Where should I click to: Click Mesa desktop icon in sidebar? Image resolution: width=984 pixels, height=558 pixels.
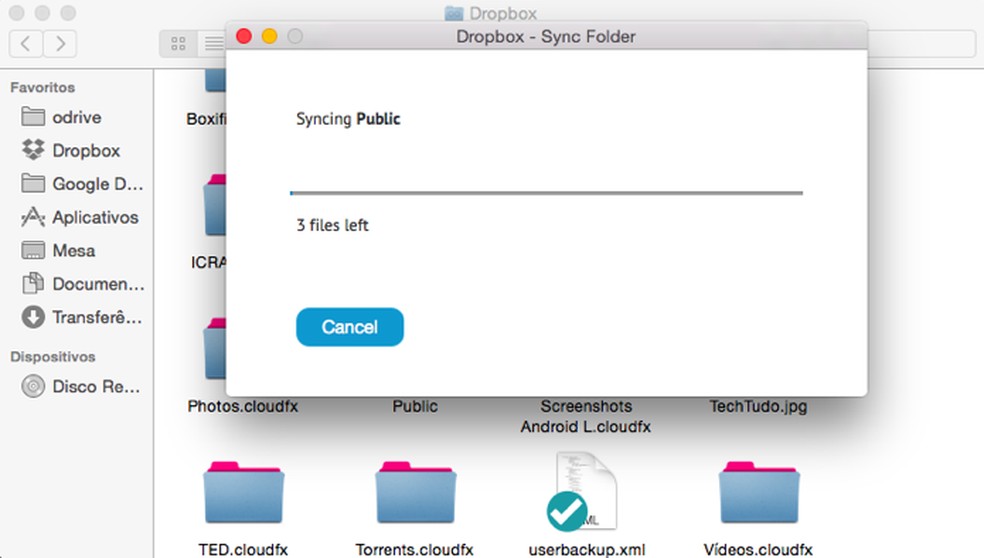33,250
